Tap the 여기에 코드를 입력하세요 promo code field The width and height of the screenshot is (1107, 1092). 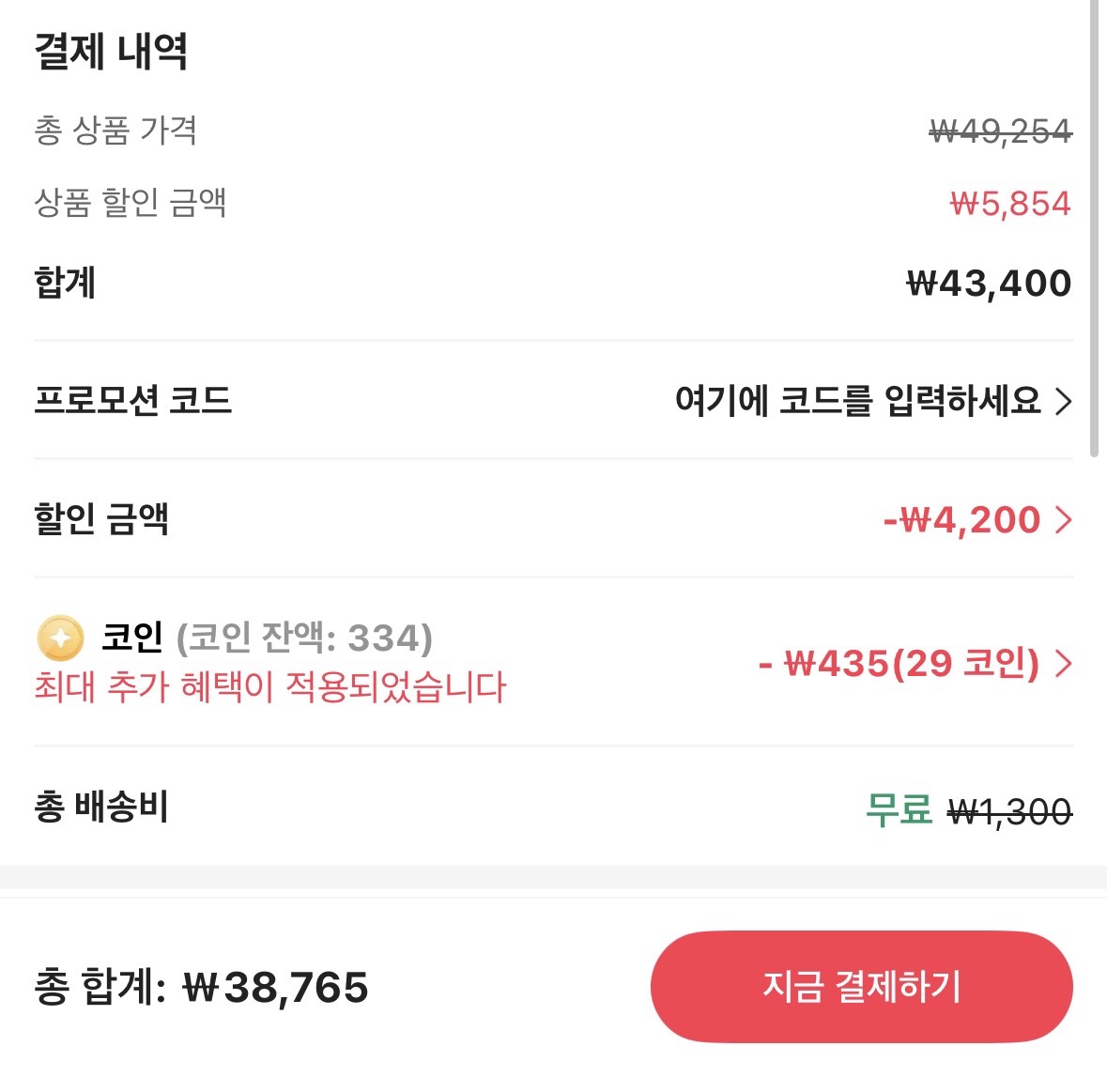pos(857,401)
